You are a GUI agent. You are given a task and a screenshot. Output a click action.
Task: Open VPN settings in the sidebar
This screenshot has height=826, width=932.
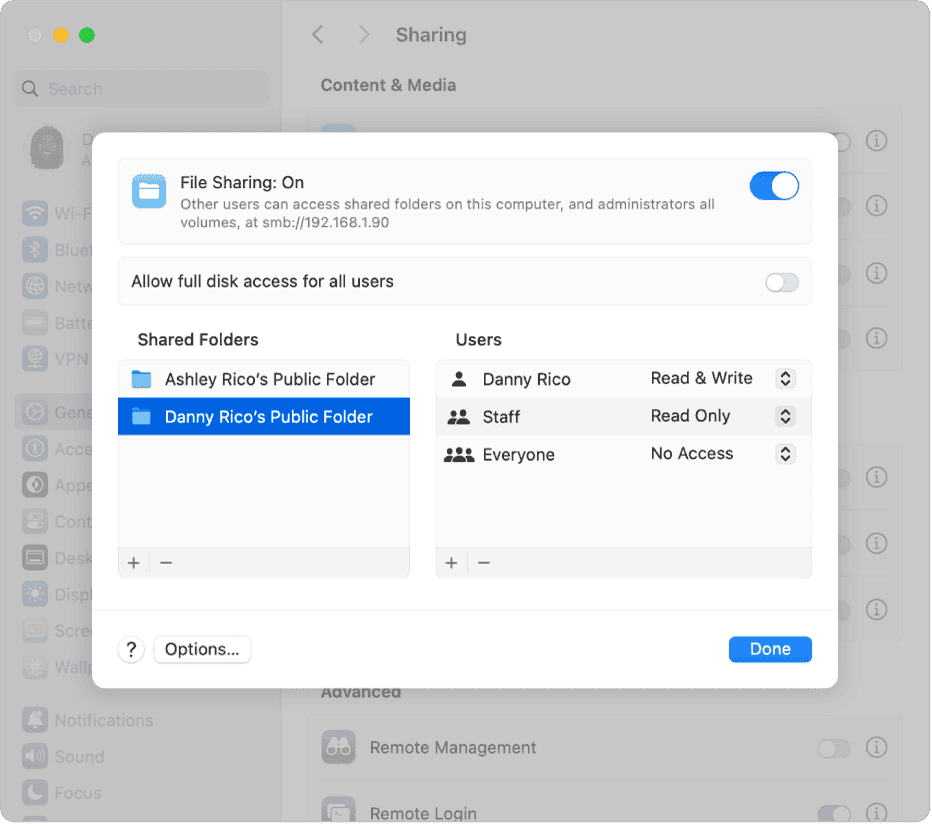57,359
